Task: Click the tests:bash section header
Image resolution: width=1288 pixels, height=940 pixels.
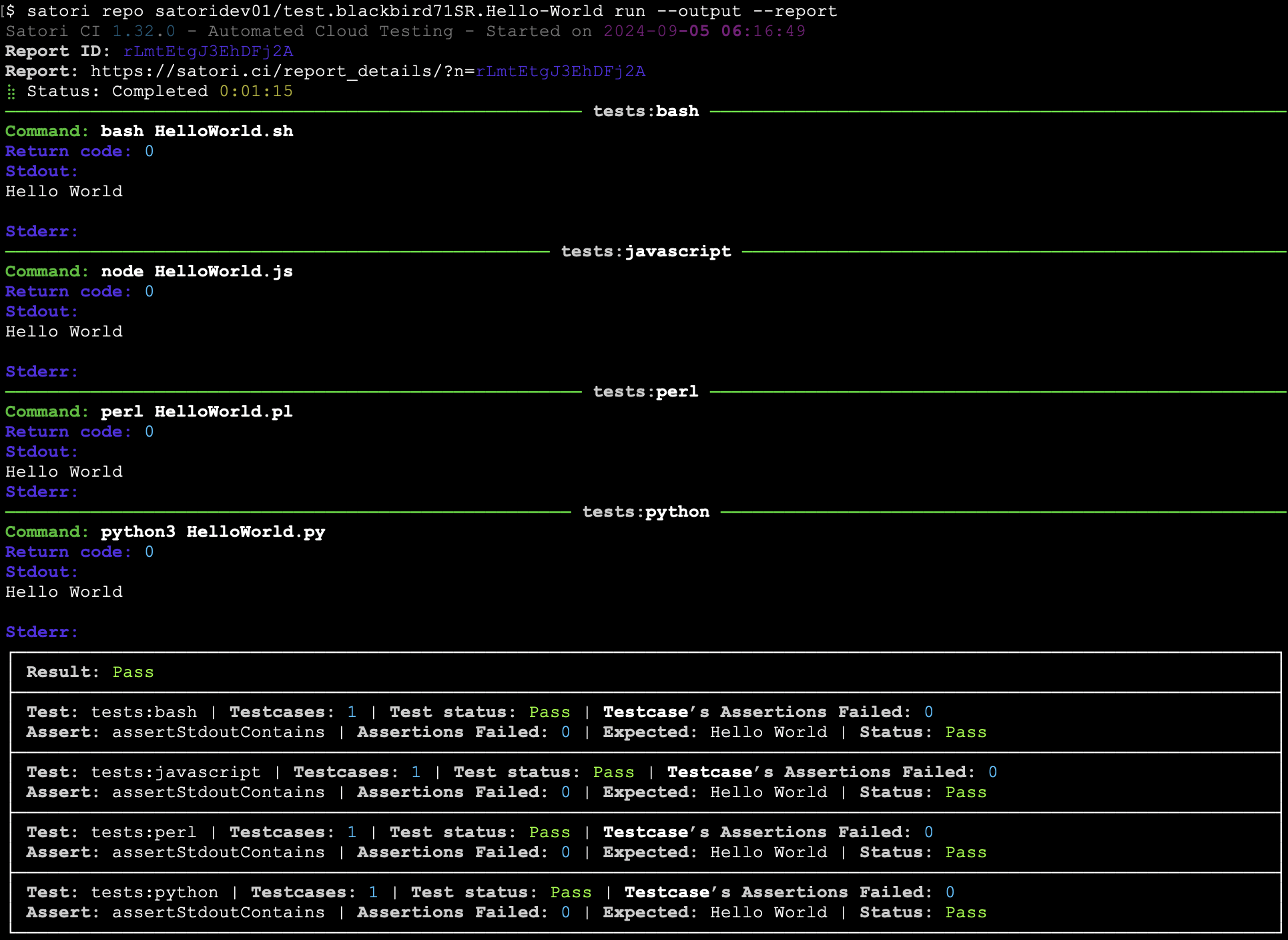Action: pos(646,111)
